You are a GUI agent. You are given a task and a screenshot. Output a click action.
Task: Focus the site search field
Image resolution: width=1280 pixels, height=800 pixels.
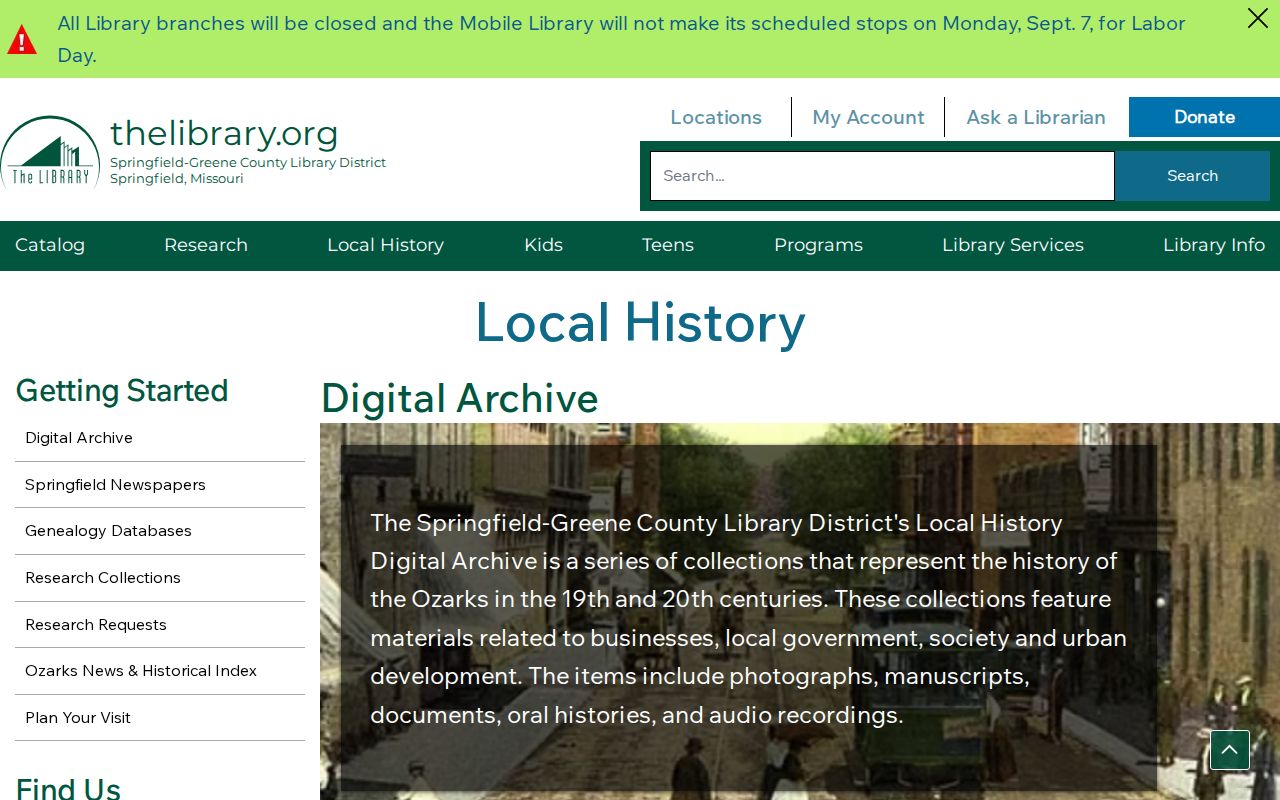pyautogui.click(x=882, y=176)
